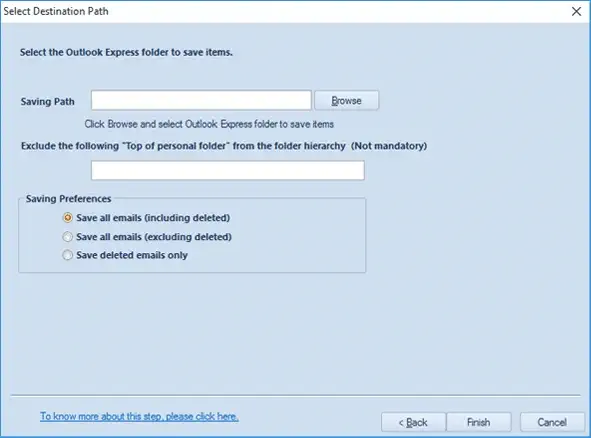Click the 'Saving Path' label
591x438 pixels.
(x=47, y=101)
